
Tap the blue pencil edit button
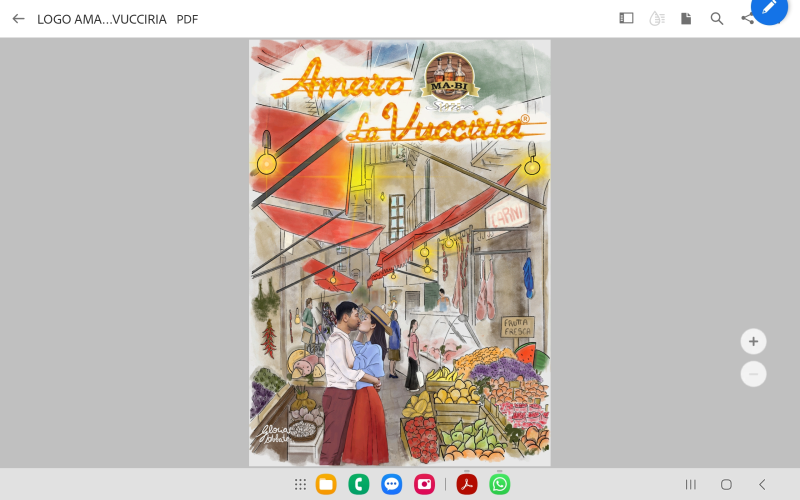pyautogui.click(x=769, y=8)
